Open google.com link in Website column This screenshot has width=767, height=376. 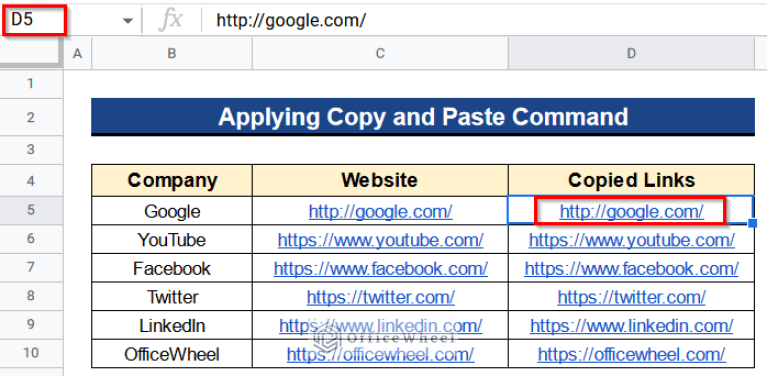(x=381, y=211)
